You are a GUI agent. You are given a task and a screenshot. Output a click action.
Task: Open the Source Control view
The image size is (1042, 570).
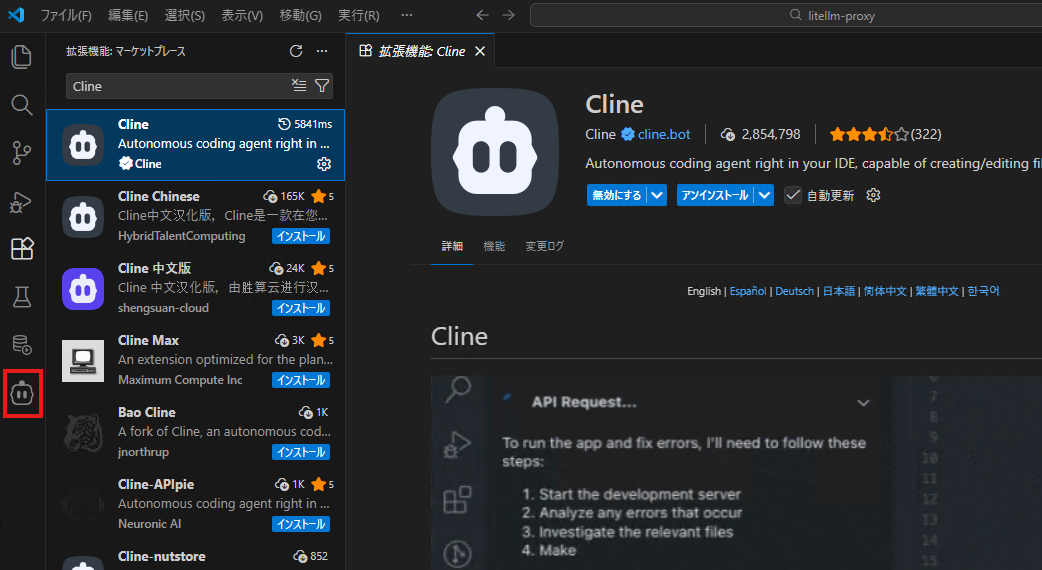pyautogui.click(x=22, y=153)
